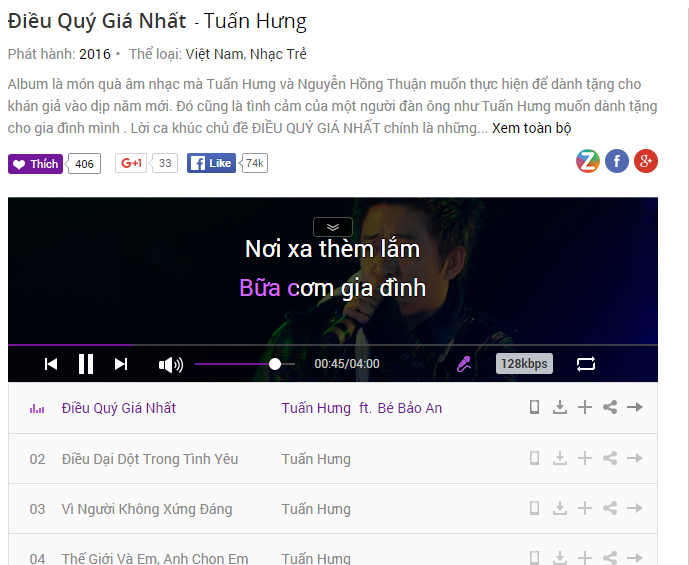Download Điều Quý Giá Nhất track

[559, 407]
